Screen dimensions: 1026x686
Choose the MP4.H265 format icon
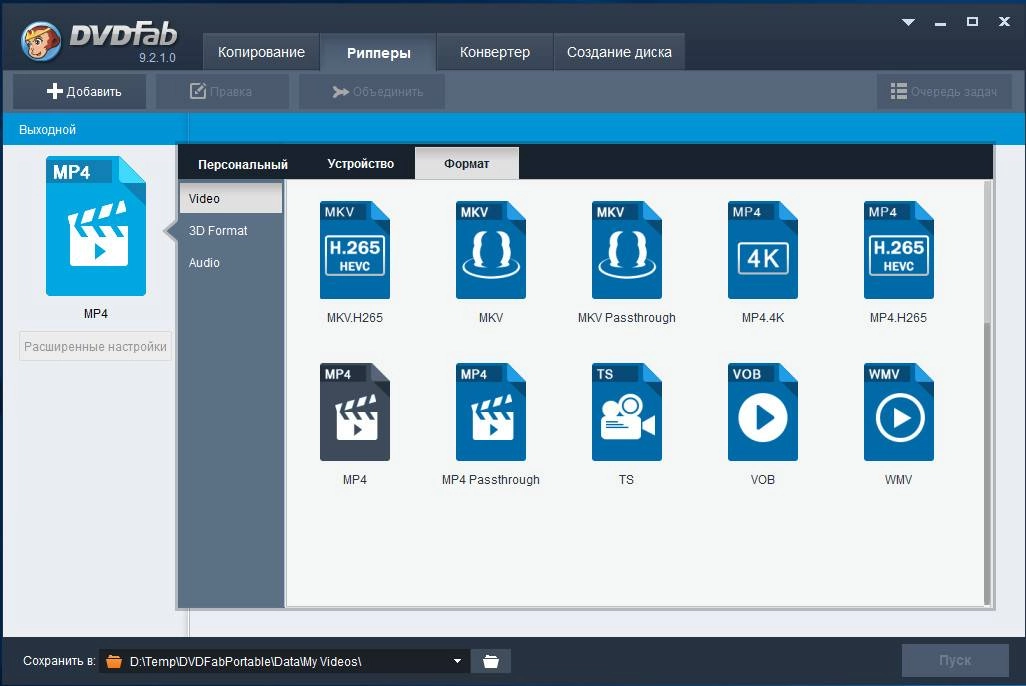tap(899, 250)
